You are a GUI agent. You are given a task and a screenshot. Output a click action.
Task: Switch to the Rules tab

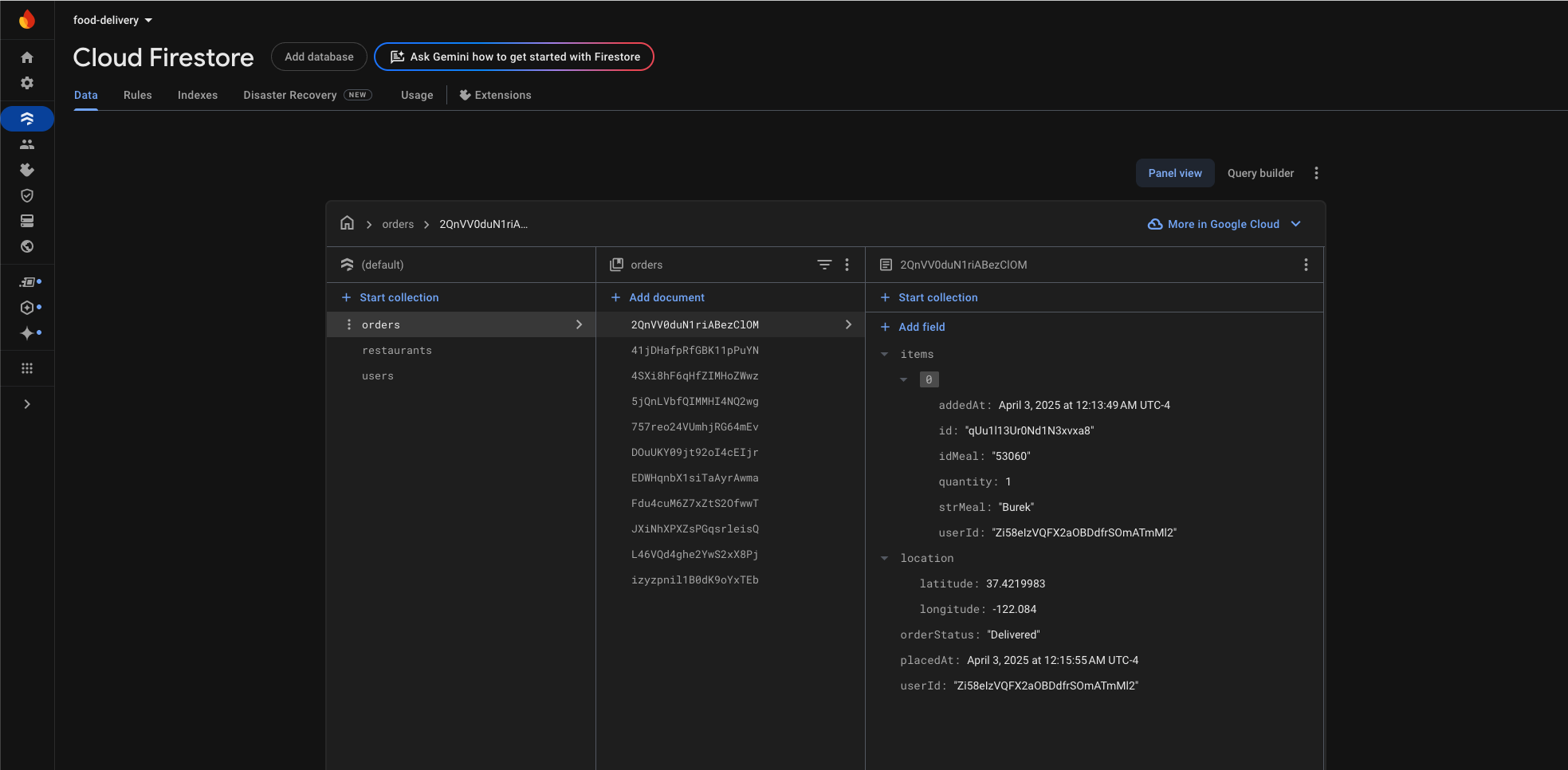click(138, 95)
